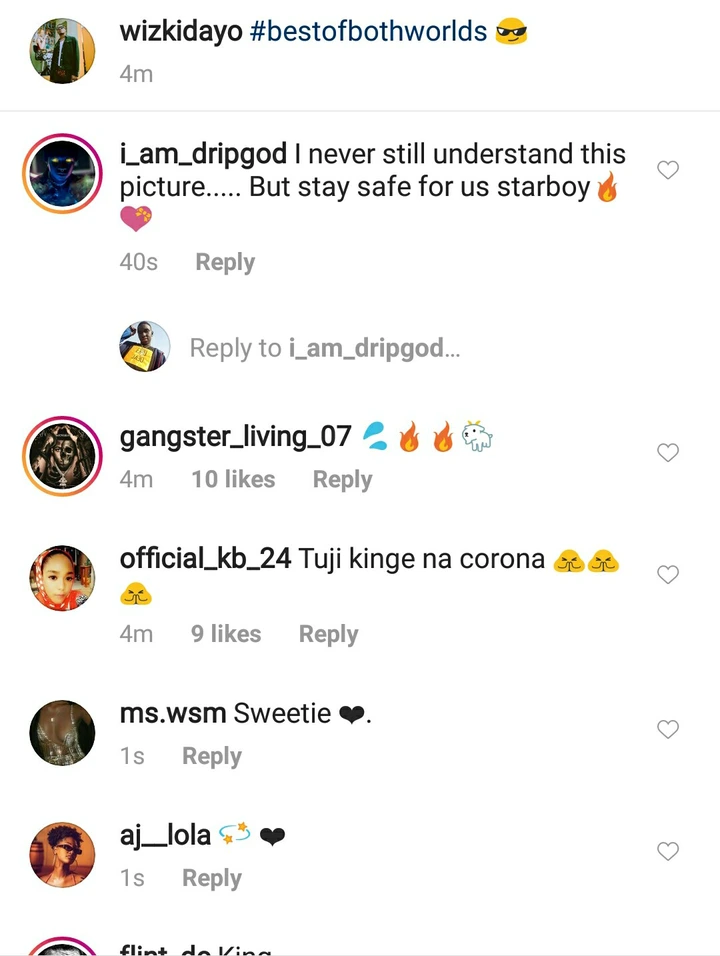The height and width of the screenshot is (956, 720).
Task: Show the 9 likes on official_kb_24's comment
Action: [x=226, y=634]
